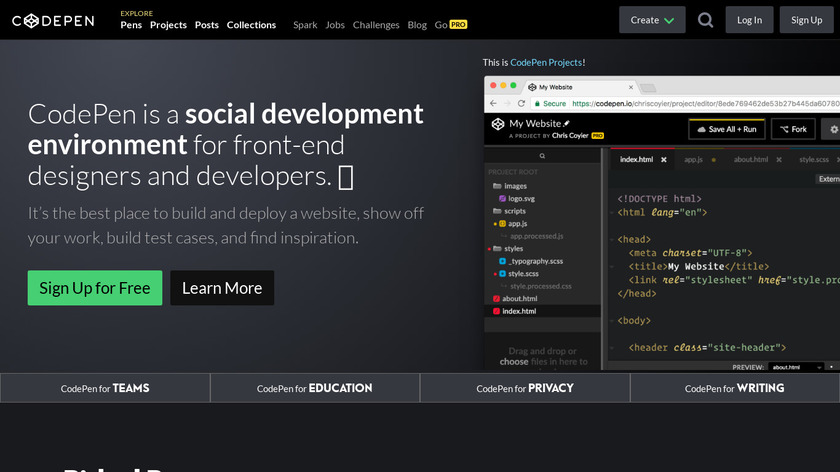Image resolution: width=840 pixels, height=472 pixels.
Task: Collapse the images folder
Action: tap(509, 186)
